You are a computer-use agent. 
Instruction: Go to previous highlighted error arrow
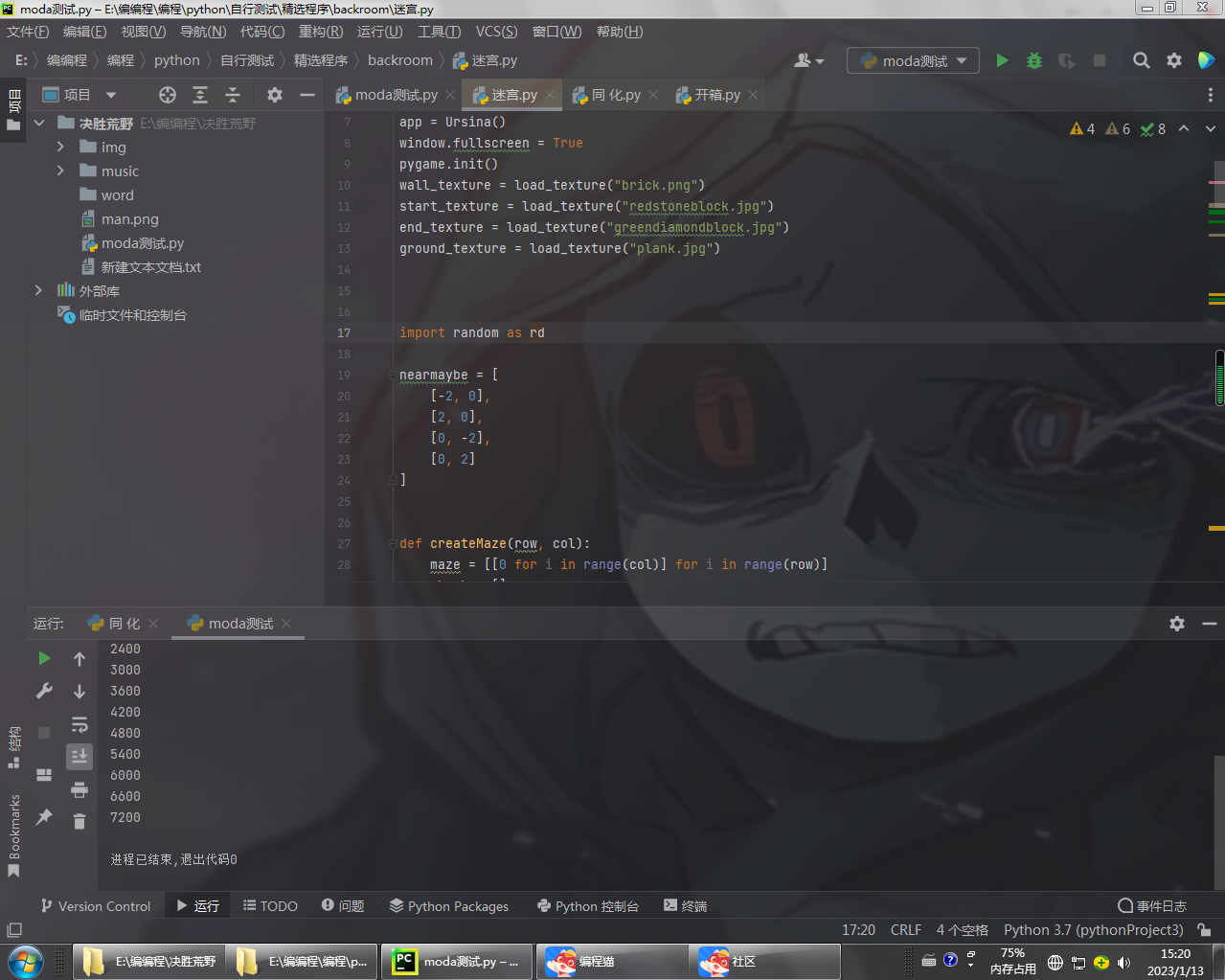point(1184,128)
